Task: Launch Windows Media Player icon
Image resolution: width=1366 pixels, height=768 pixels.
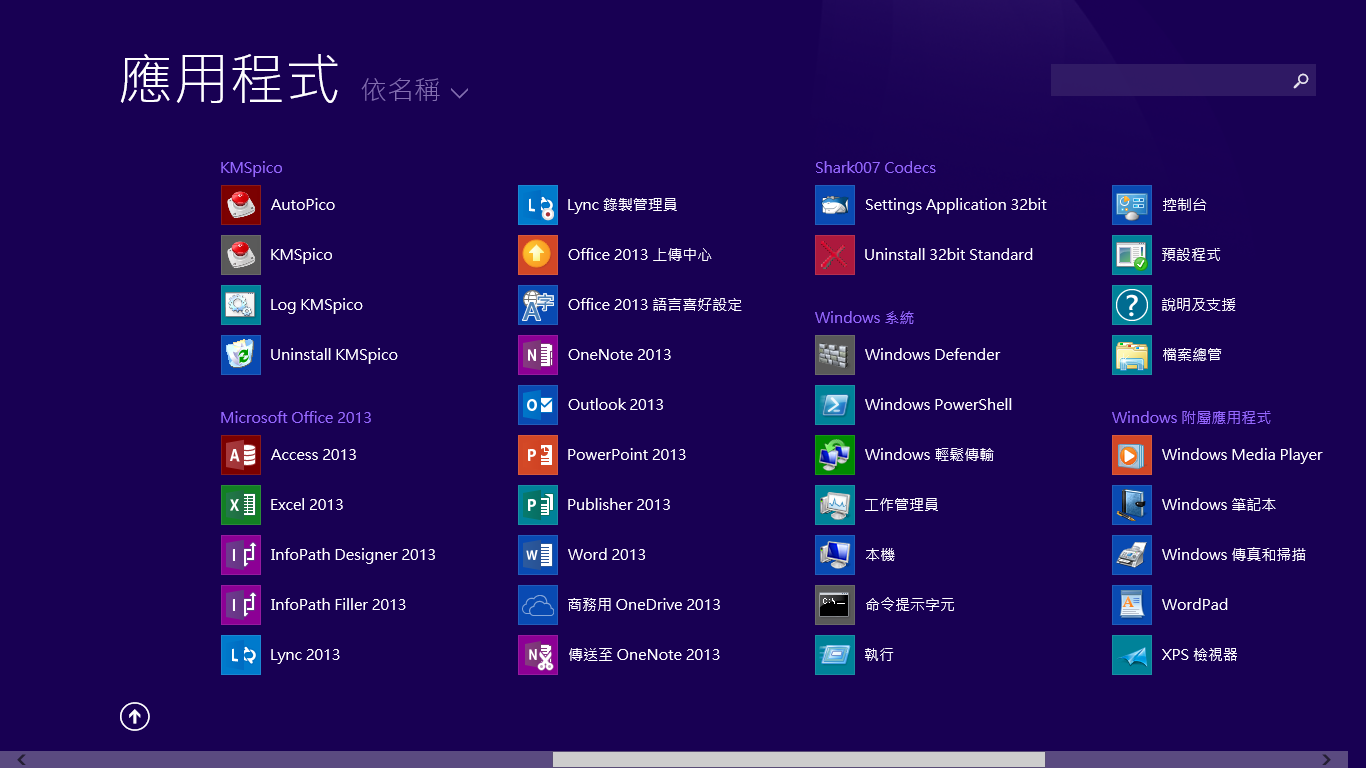Action: (1132, 455)
